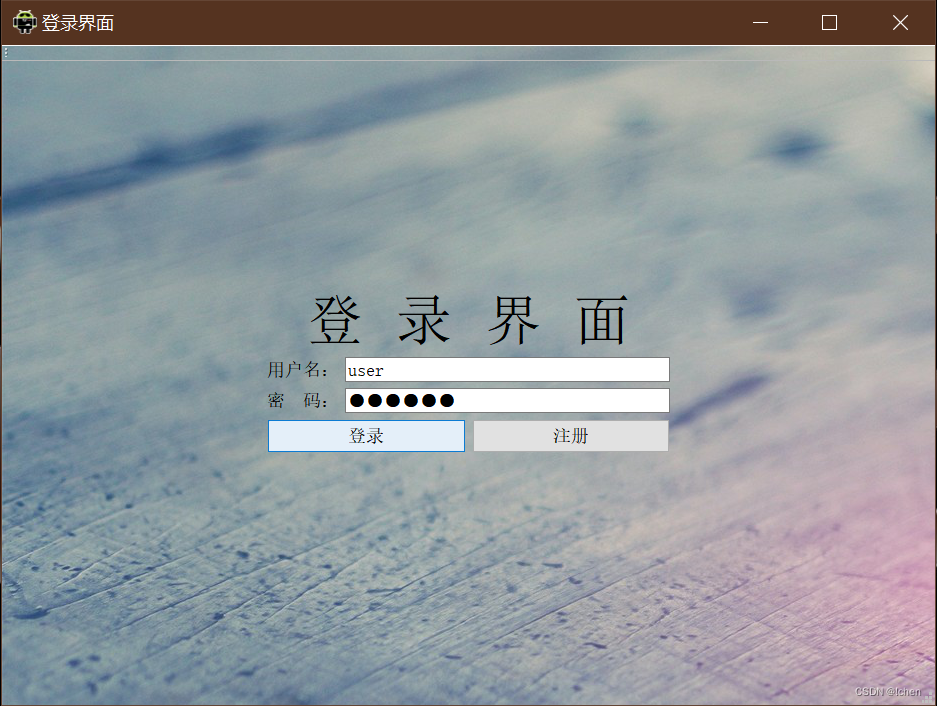Maximize the 登录界面 window
The height and width of the screenshot is (706, 937).
click(x=829, y=23)
